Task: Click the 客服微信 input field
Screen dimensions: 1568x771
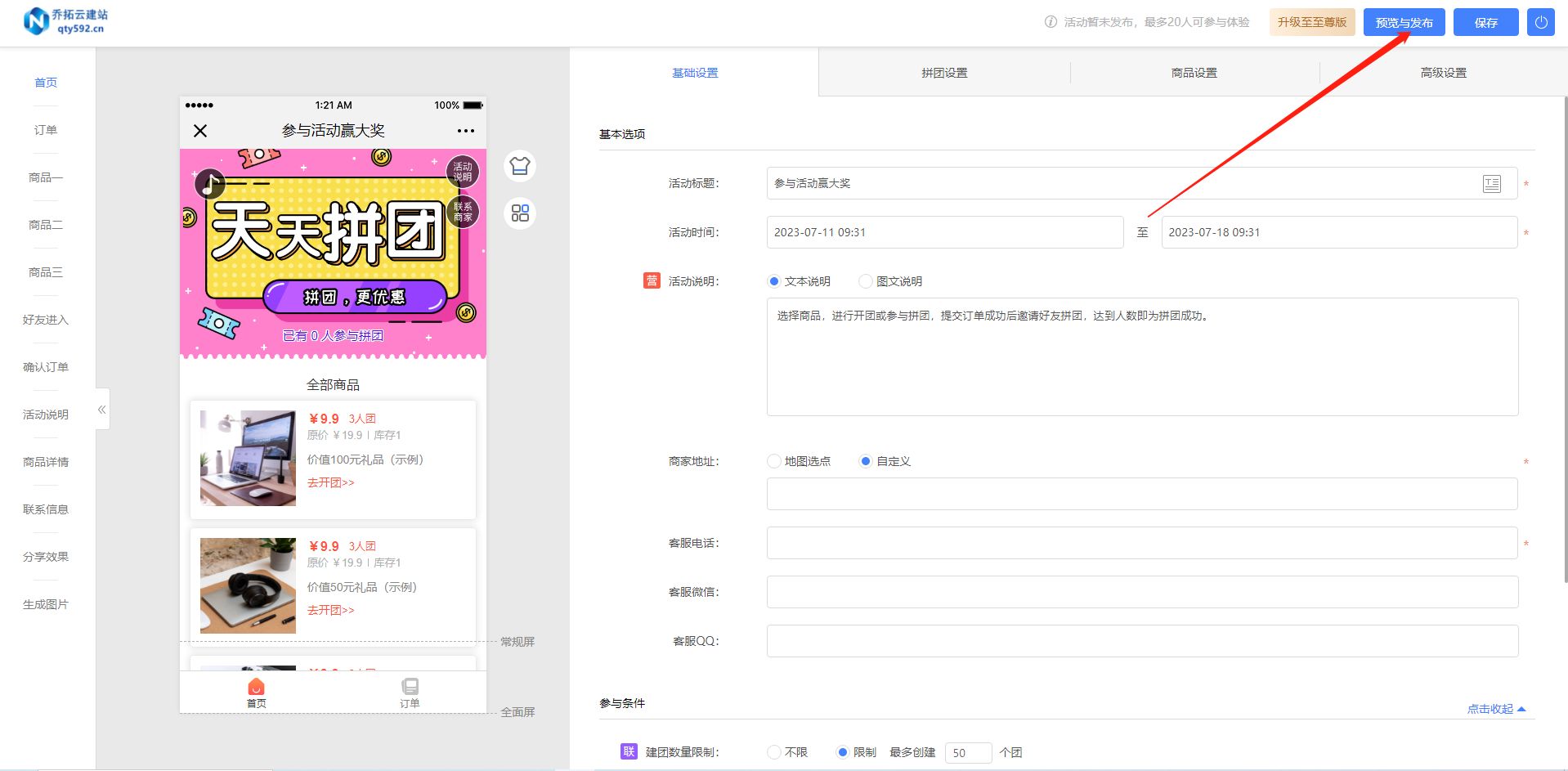Action: tap(1142, 592)
